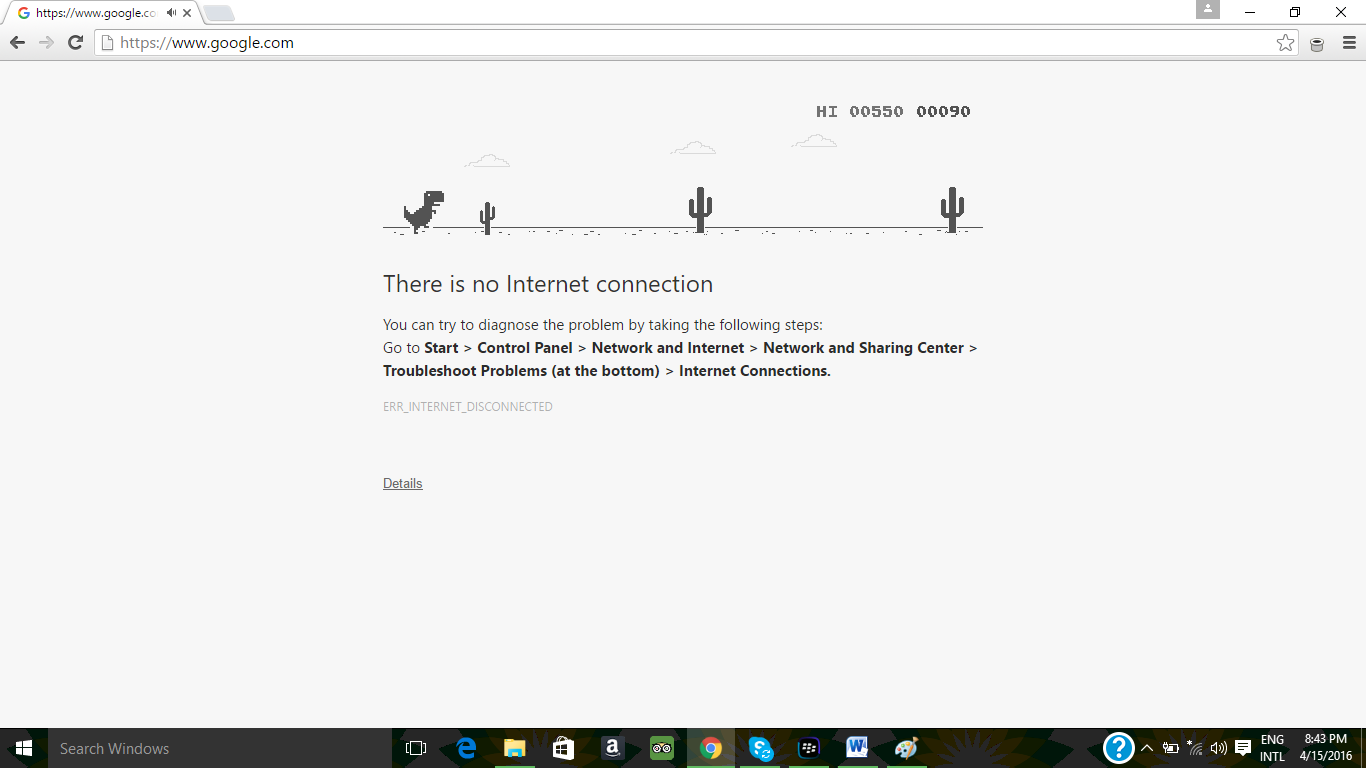Check the battery status tray icon

[1170, 748]
